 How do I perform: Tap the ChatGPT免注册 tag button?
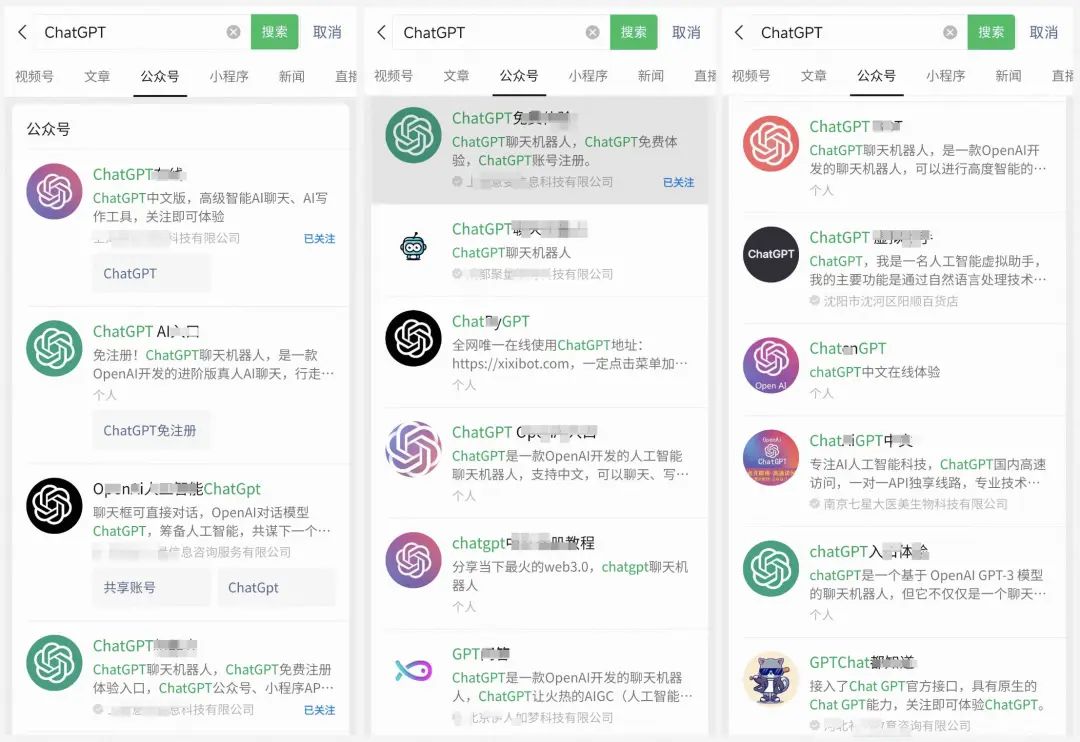(x=152, y=431)
